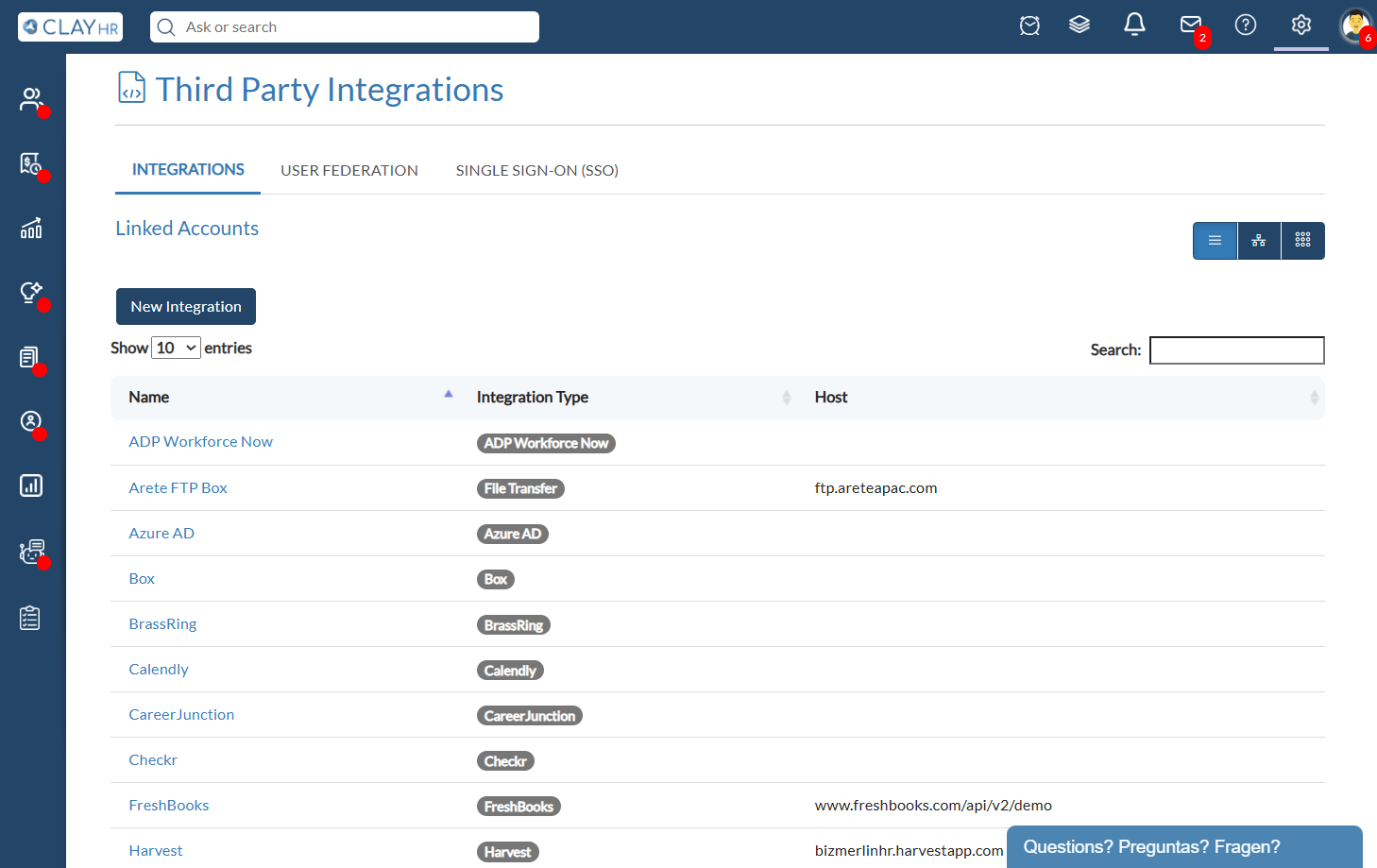Open the growth chart icon in sidebar

[31, 228]
